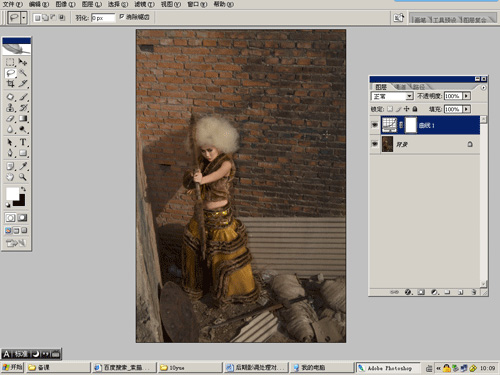The image size is (500, 375).
Task: Delete layer trash icon
Action: pyautogui.click(x=474, y=292)
